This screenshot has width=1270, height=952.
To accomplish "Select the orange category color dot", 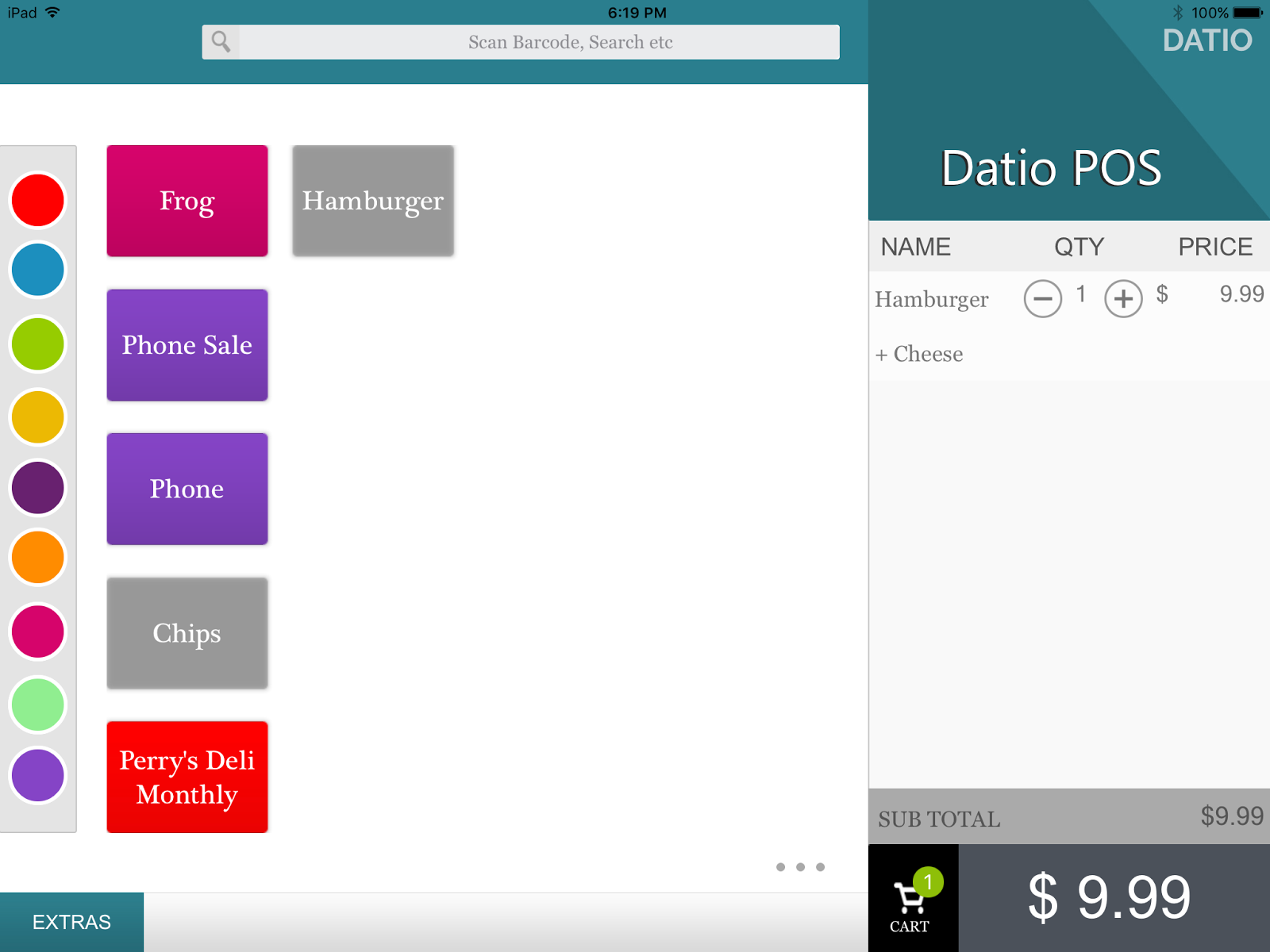I will [37, 558].
